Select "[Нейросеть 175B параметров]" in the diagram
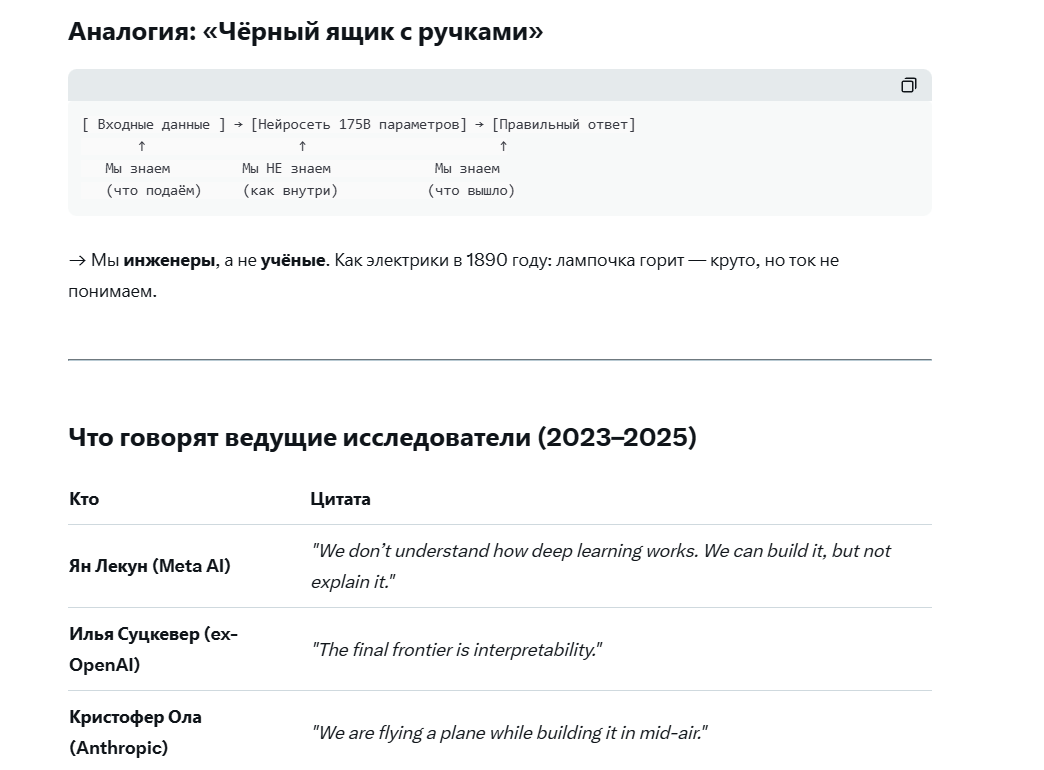This screenshot has height=770, width=1044. click(358, 124)
